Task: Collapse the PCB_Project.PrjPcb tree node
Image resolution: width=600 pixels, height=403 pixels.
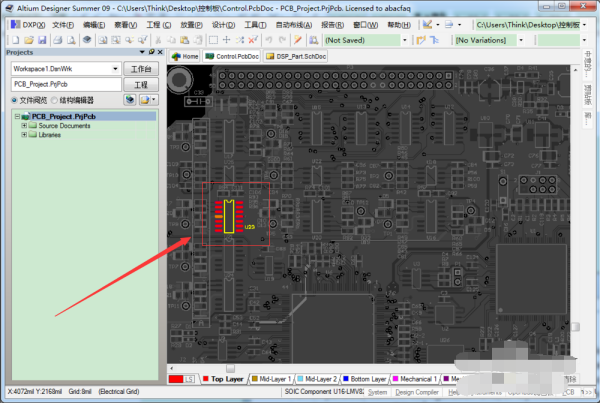Action: [x=17, y=116]
